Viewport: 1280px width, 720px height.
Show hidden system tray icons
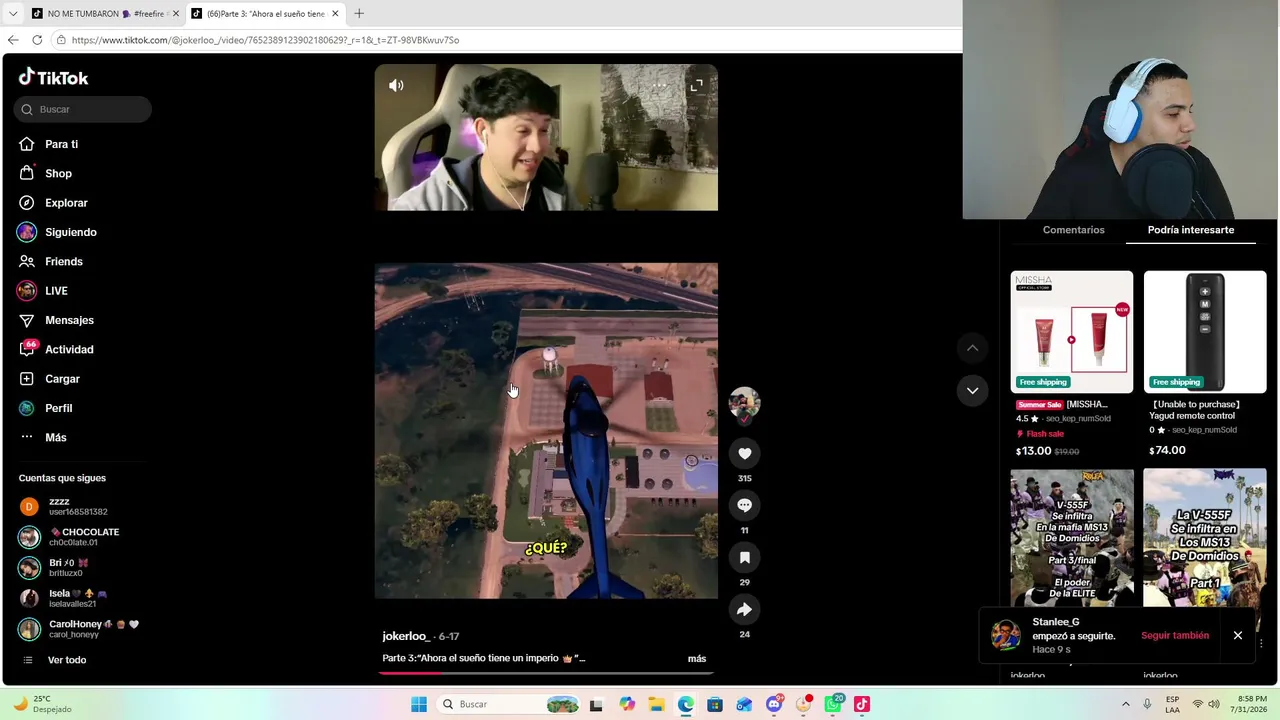tap(1125, 704)
